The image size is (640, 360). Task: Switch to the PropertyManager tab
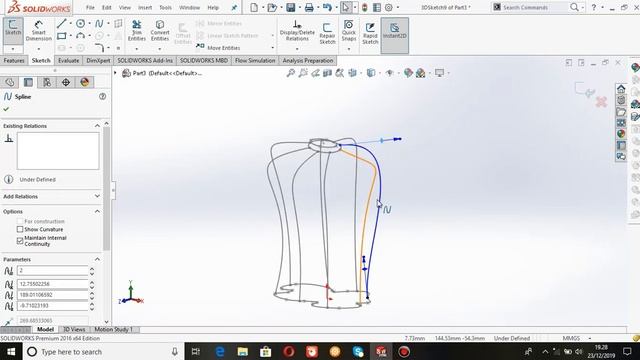click(28, 82)
